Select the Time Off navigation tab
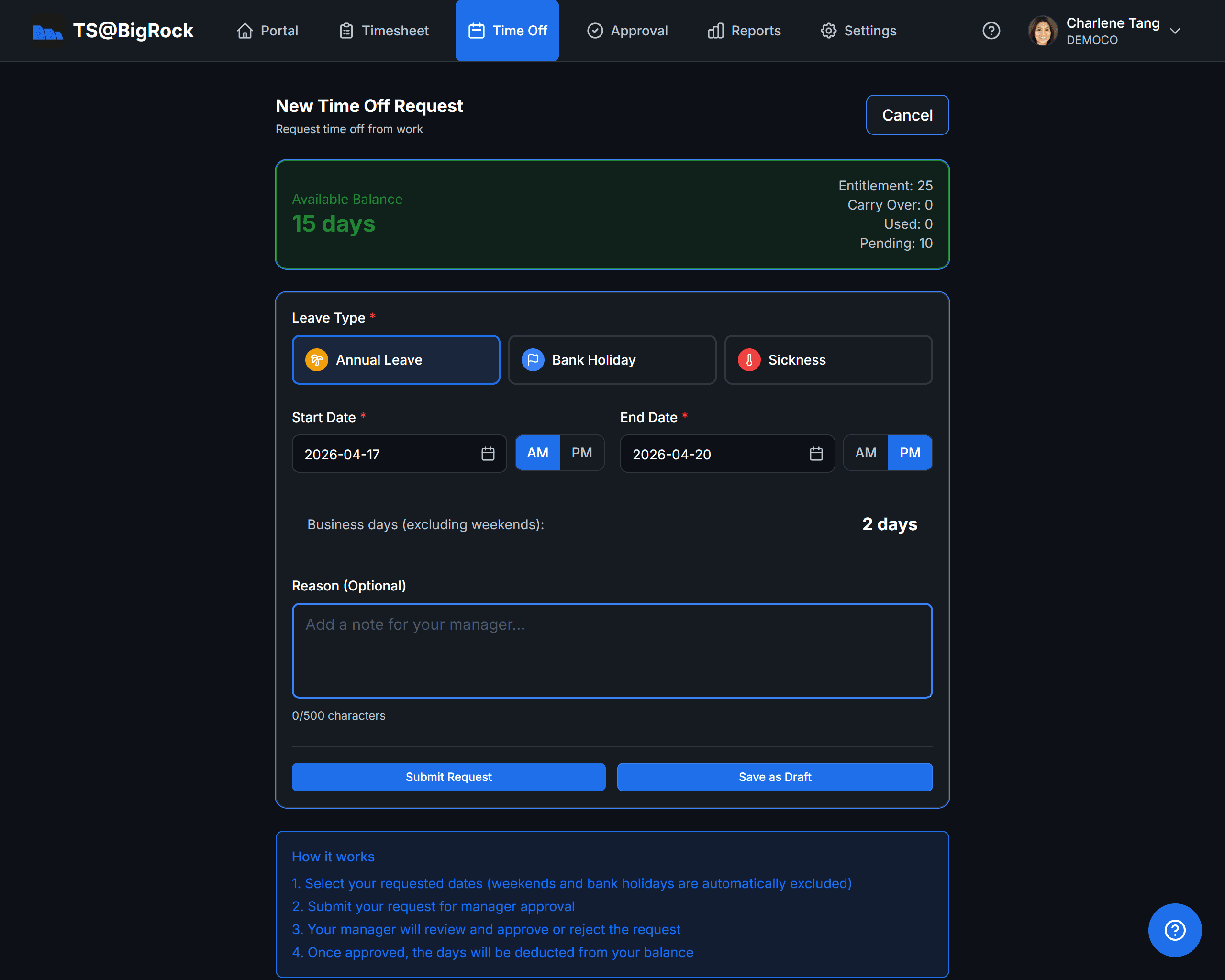 (x=507, y=31)
